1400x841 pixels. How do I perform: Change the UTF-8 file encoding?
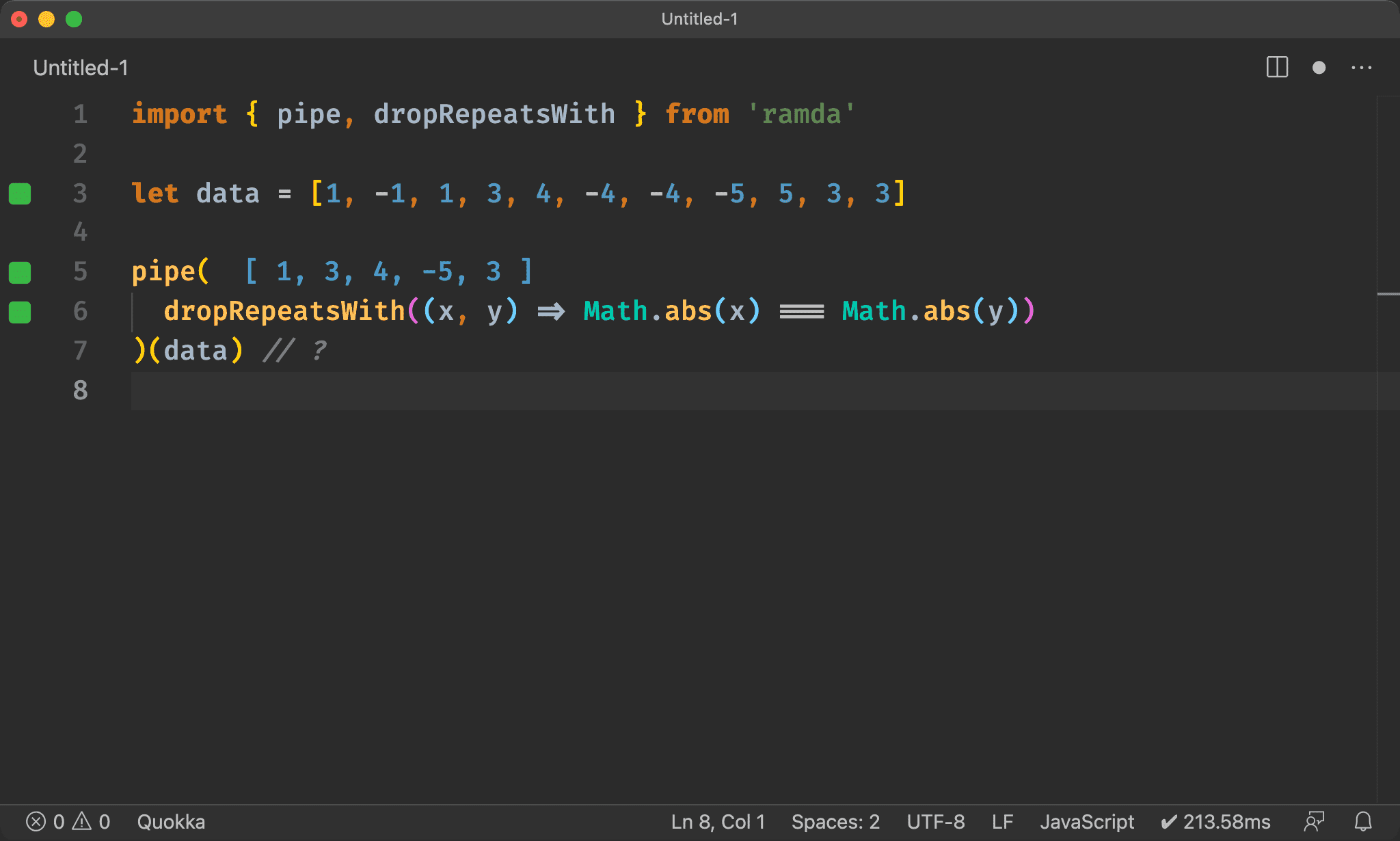click(x=936, y=821)
